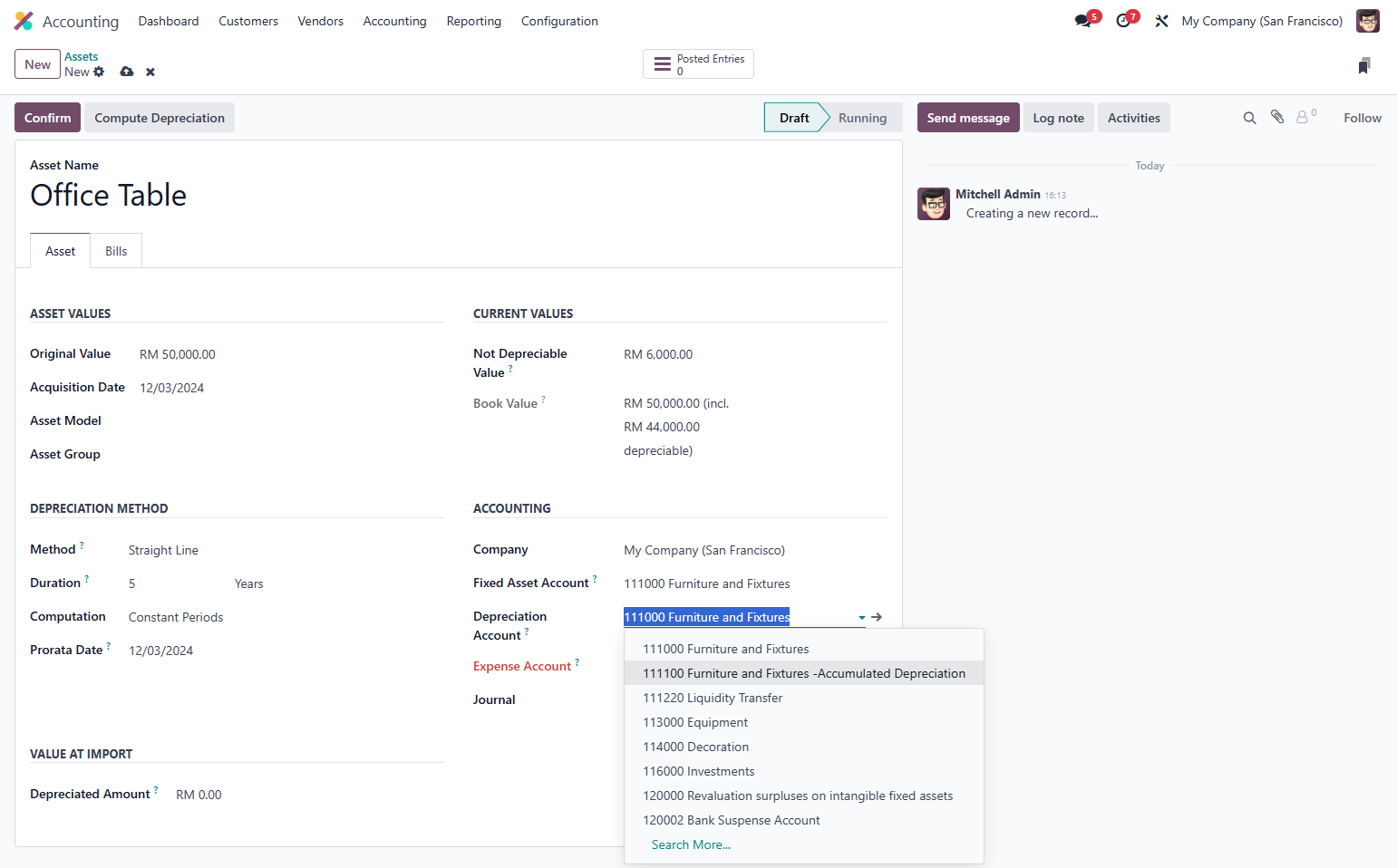Open the Vendors menu
Image resolution: width=1397 pixels, height=868 pixels.
pos(321,21)
